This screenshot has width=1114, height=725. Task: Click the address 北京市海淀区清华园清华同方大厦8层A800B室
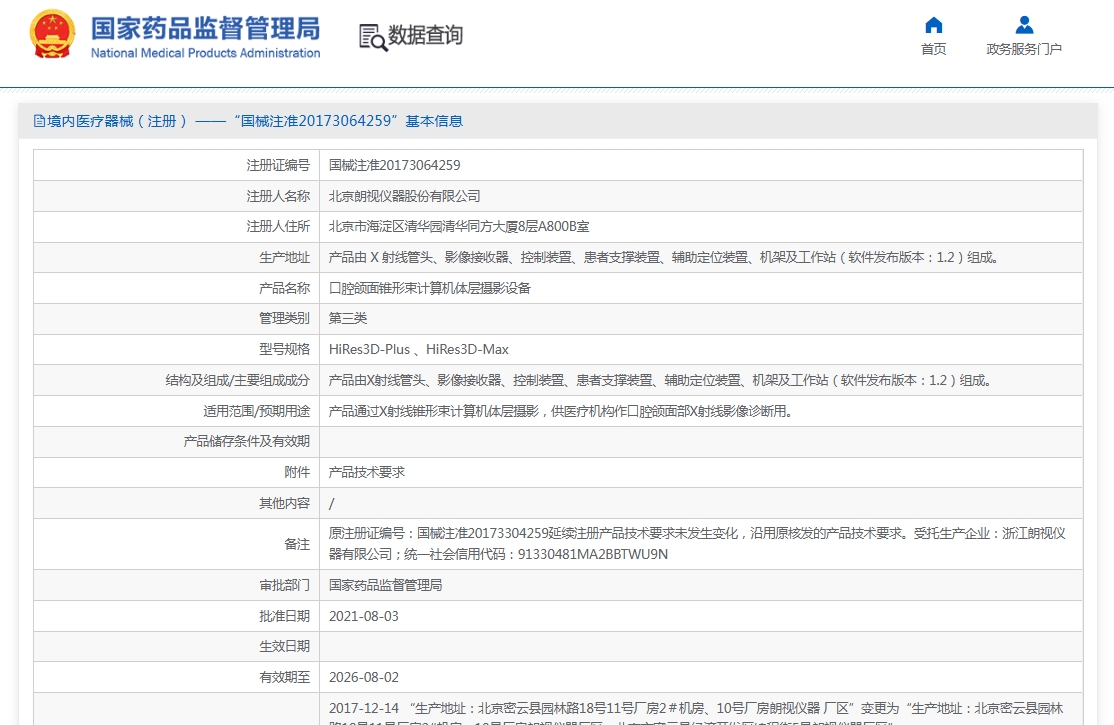point(459,227)
